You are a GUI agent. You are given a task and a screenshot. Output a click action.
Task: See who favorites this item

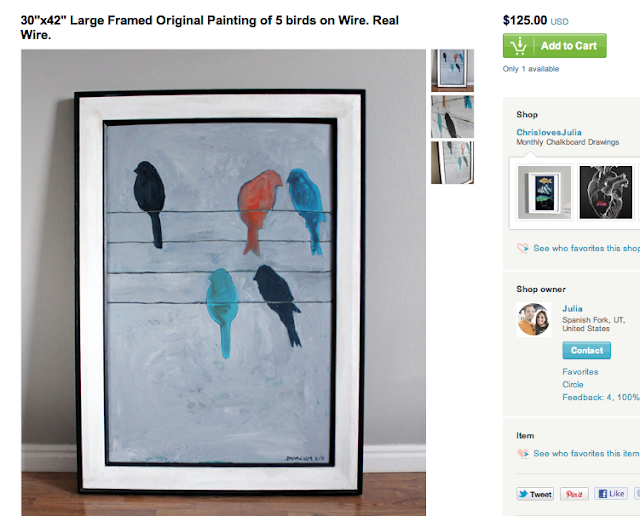click(x=586, y=453)
